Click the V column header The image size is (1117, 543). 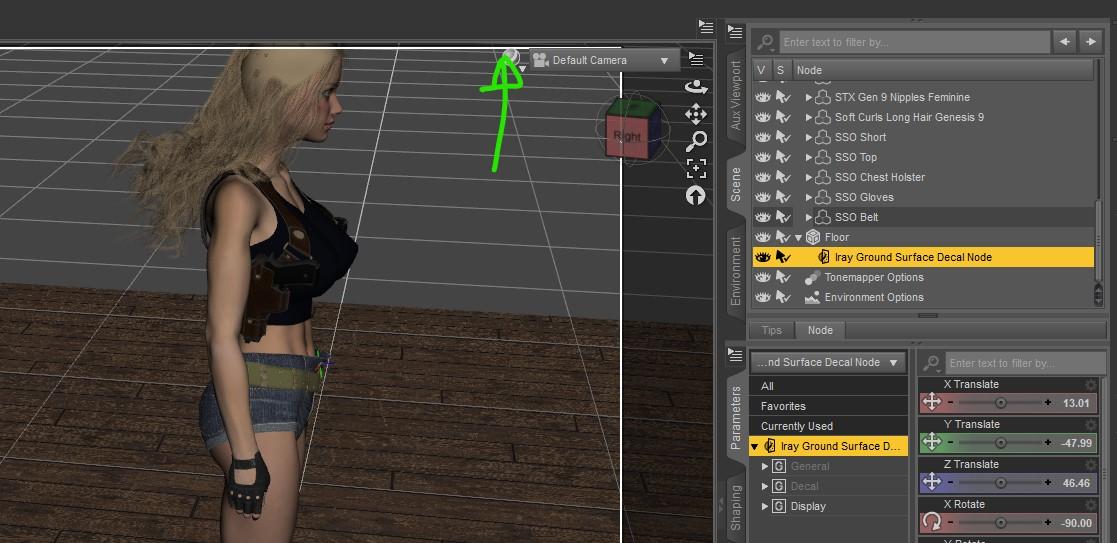pos(762,70)
